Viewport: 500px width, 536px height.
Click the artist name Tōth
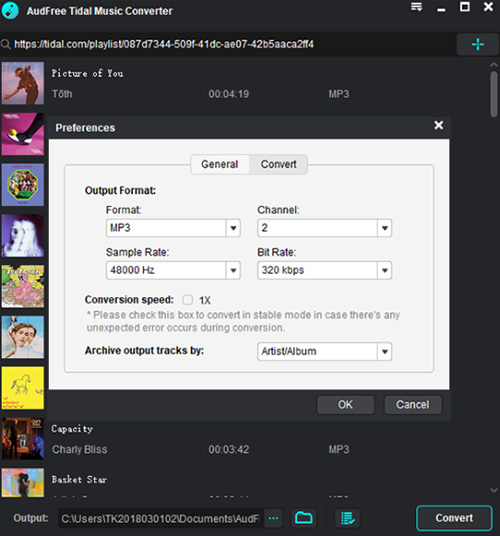tap(62, 94)
